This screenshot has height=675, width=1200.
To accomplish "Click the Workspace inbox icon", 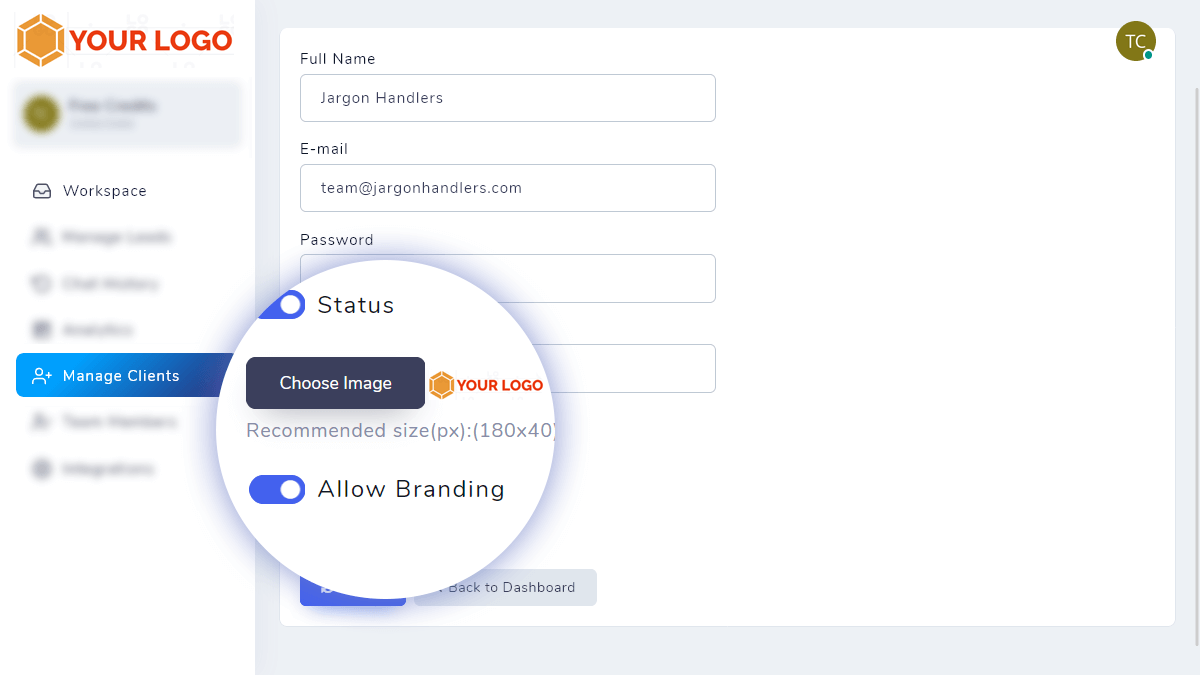I will pyautogui.click(x=42, y=191).
